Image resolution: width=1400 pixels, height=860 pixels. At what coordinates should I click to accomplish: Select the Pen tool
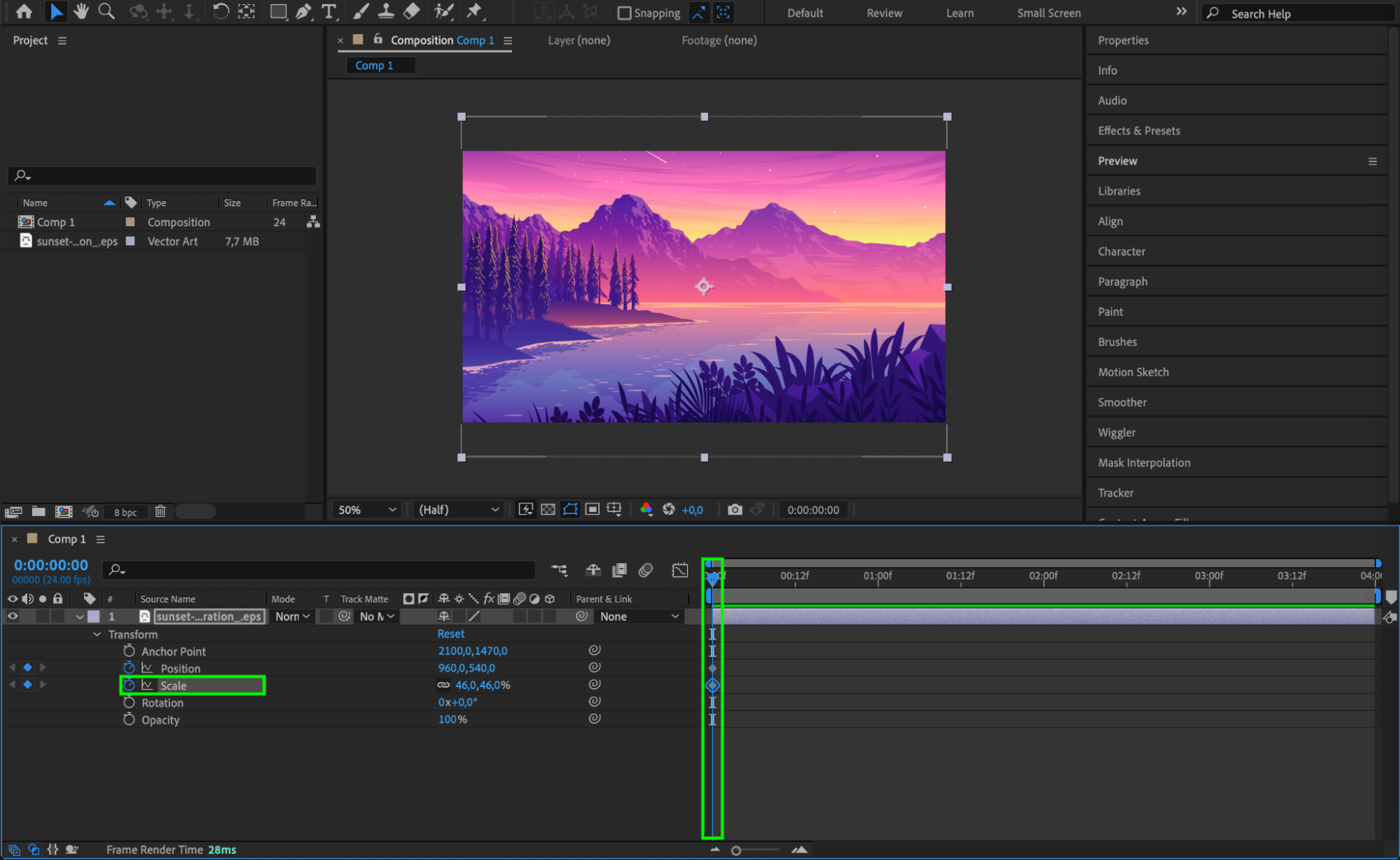(x=303, y=11)
